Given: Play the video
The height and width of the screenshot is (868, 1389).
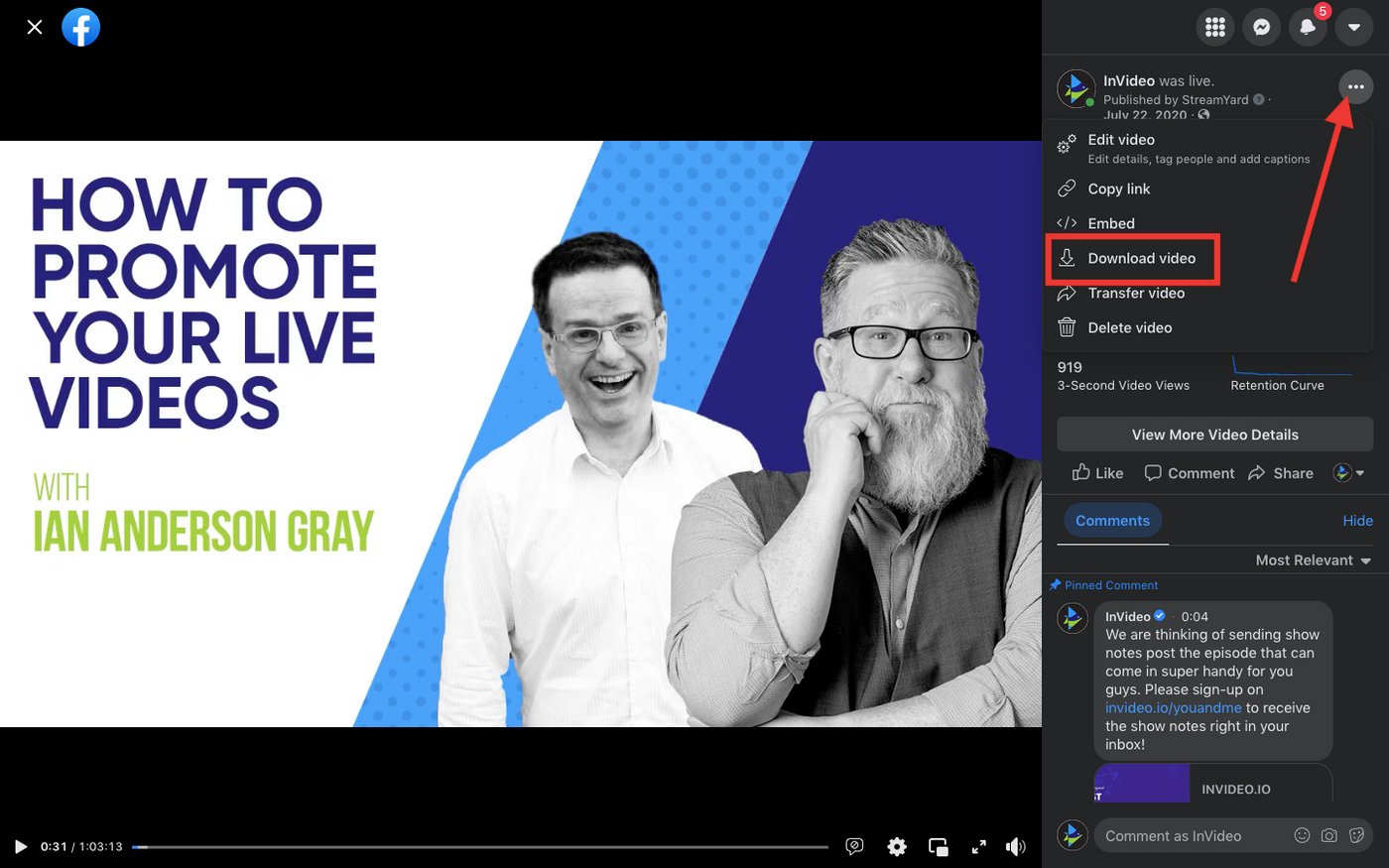Looking at the screenshot, I should tap(20, 846).
